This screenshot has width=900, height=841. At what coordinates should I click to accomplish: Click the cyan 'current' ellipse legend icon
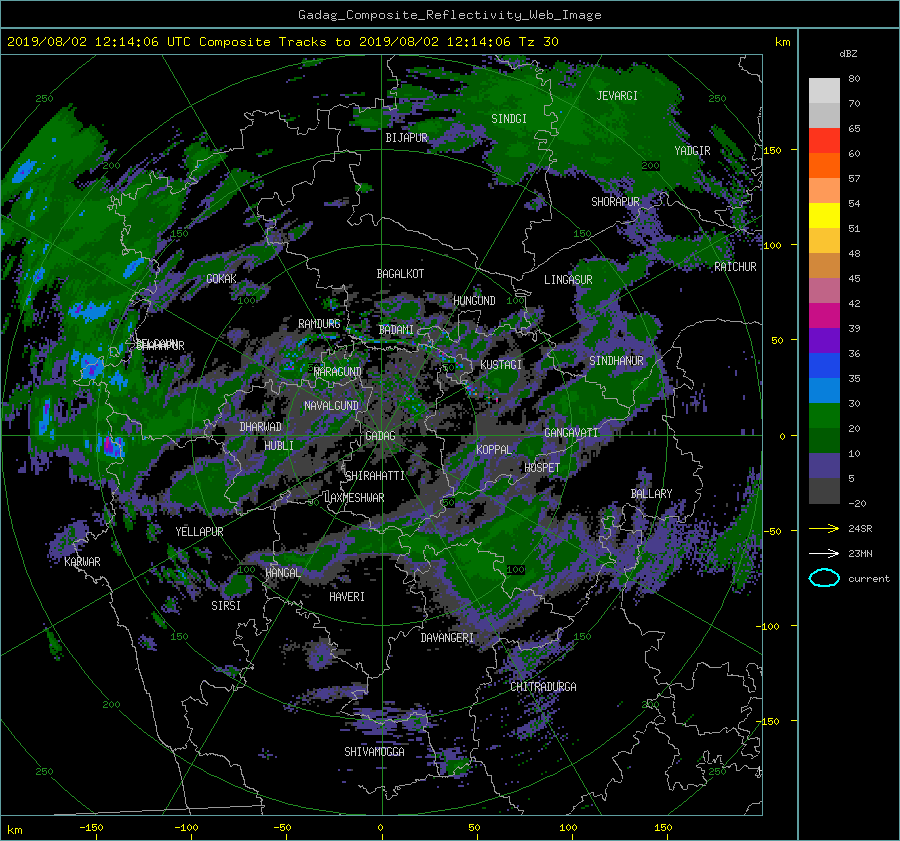[x=824, y=578]
